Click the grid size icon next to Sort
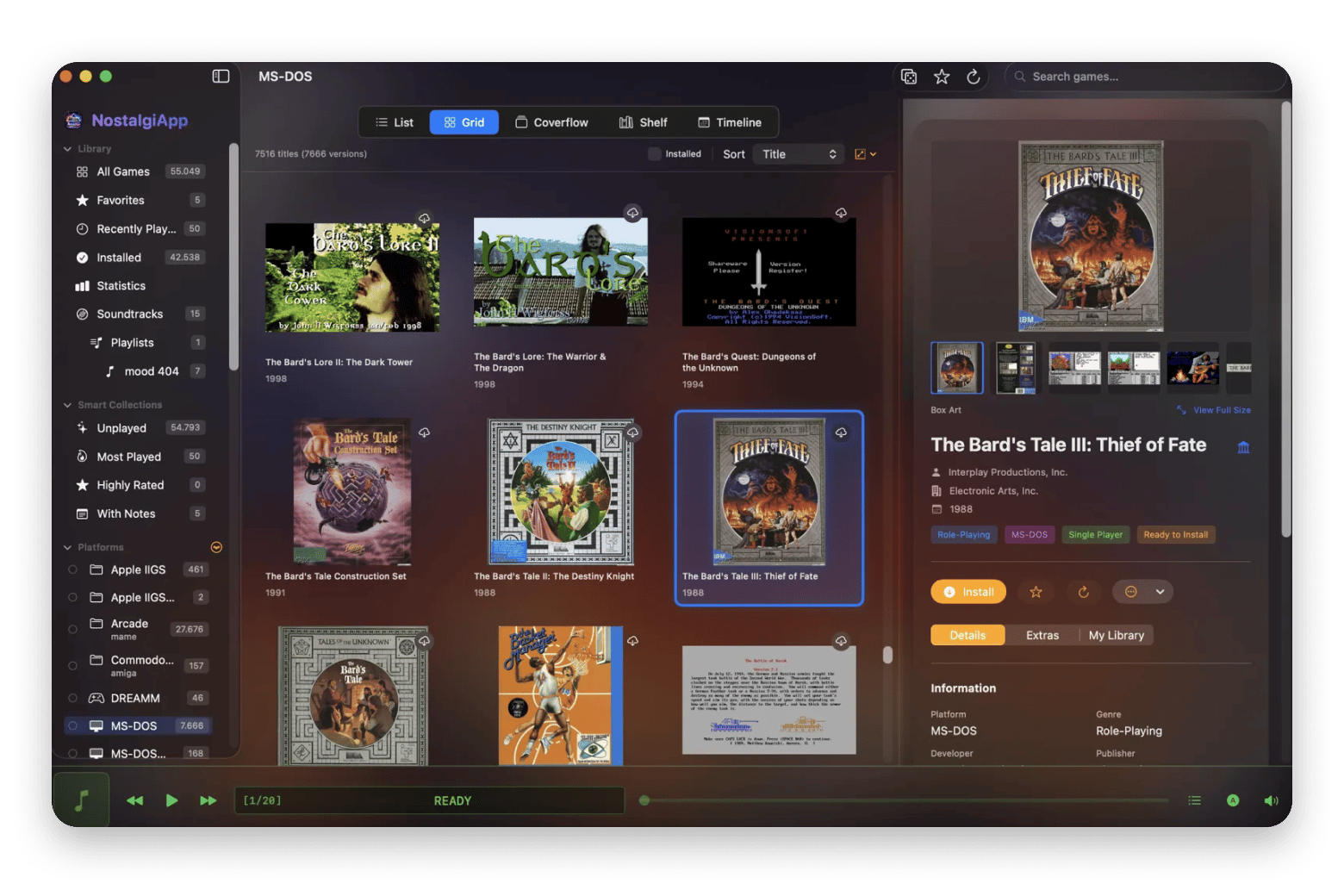 [x=865, y=154]
